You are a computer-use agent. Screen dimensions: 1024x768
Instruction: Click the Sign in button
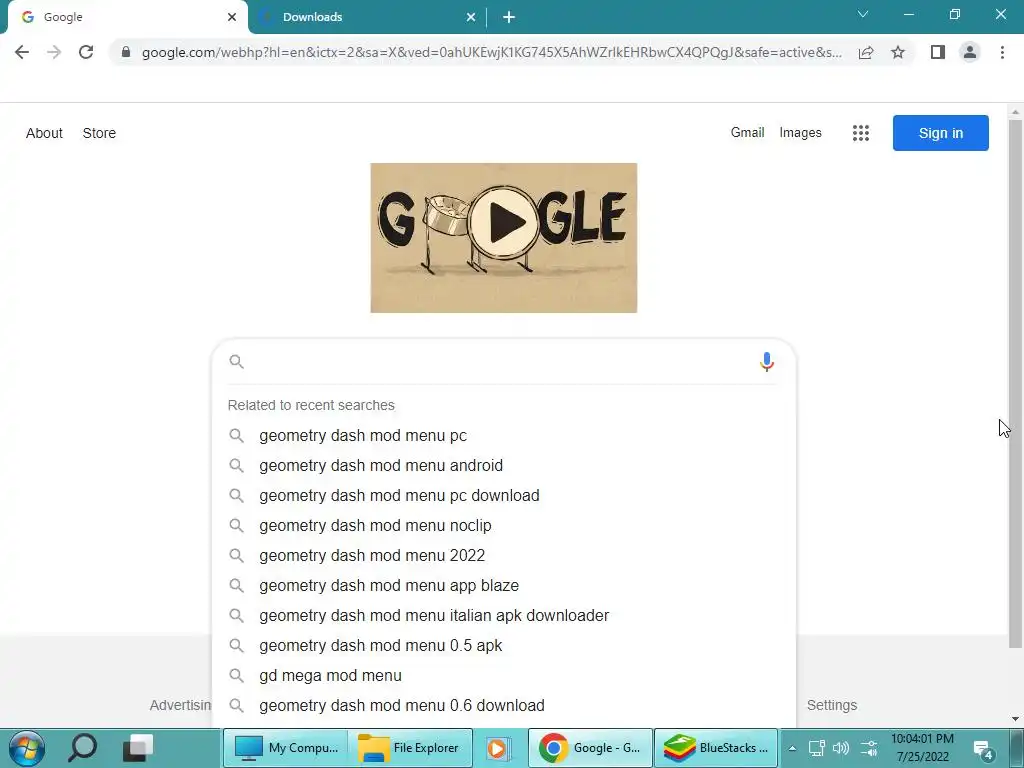(940, 133)
